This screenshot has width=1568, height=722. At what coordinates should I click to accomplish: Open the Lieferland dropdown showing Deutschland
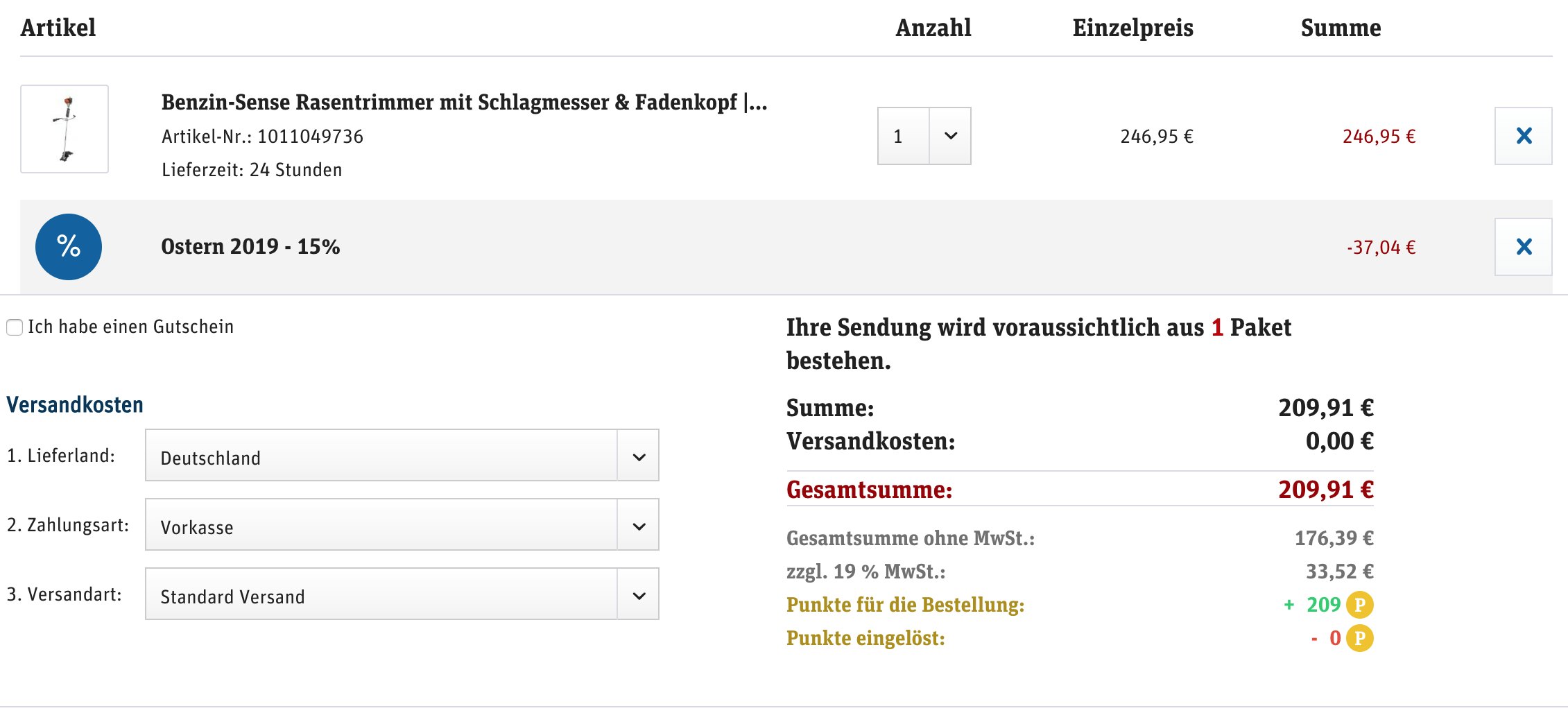402,456
